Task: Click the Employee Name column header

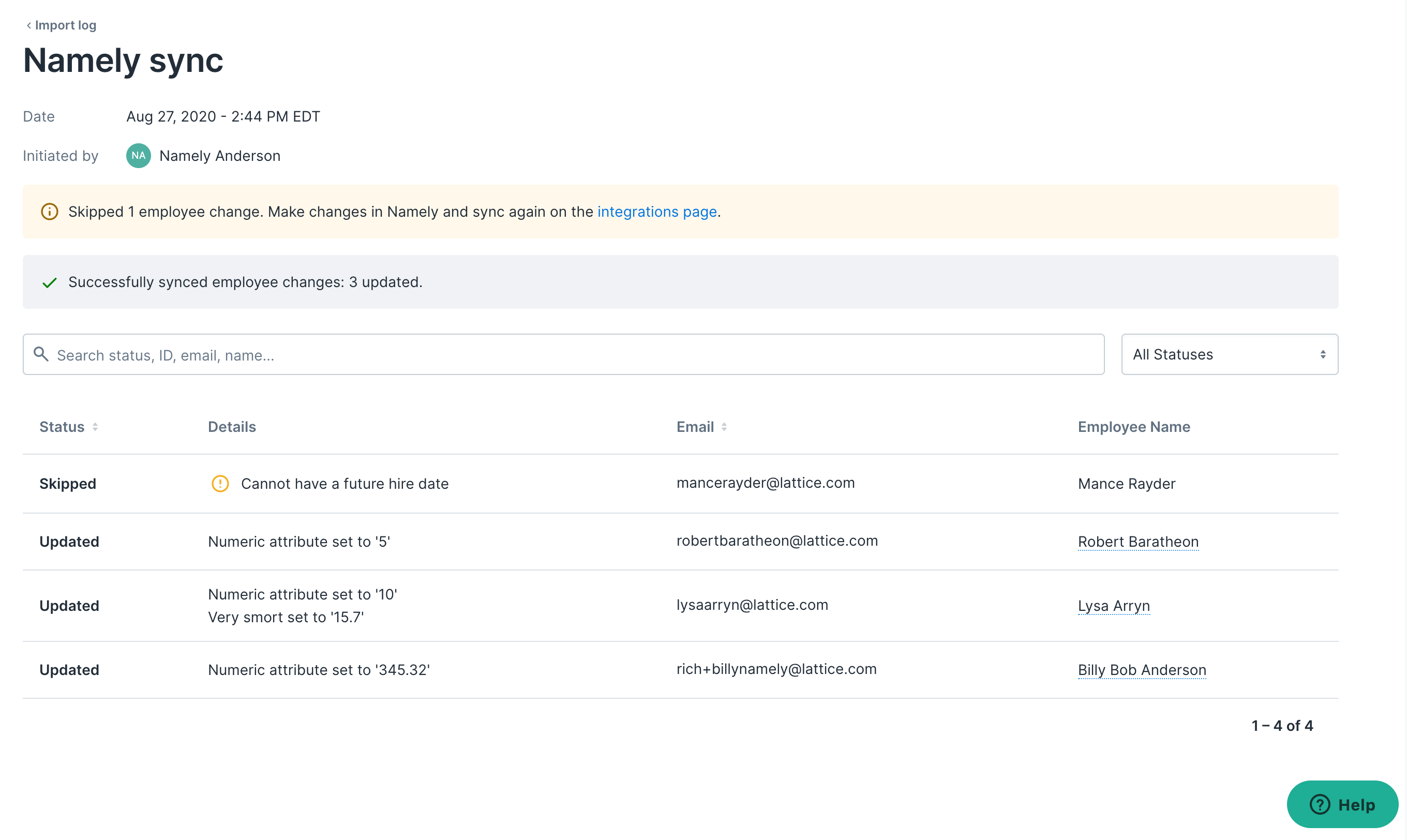Action: click(1134, 427)
